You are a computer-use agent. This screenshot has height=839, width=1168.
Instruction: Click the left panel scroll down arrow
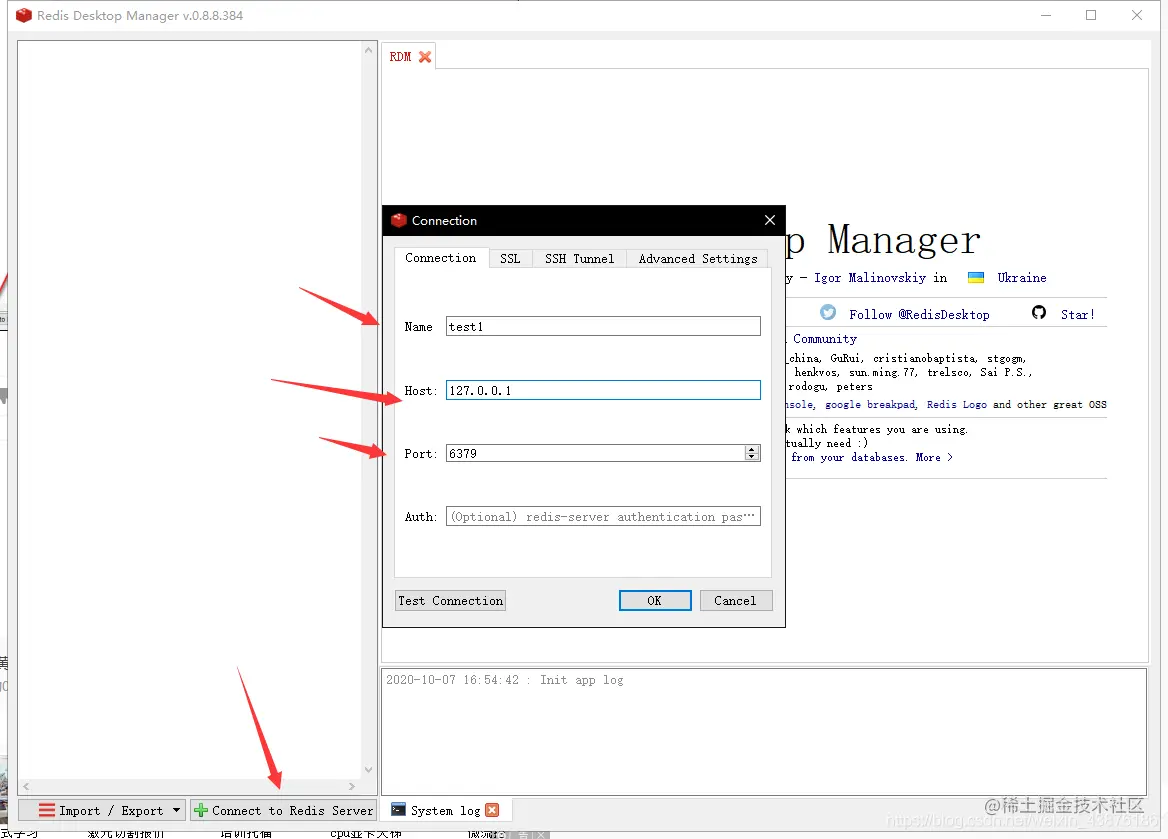pyautogui.click(x=368, y=770)
